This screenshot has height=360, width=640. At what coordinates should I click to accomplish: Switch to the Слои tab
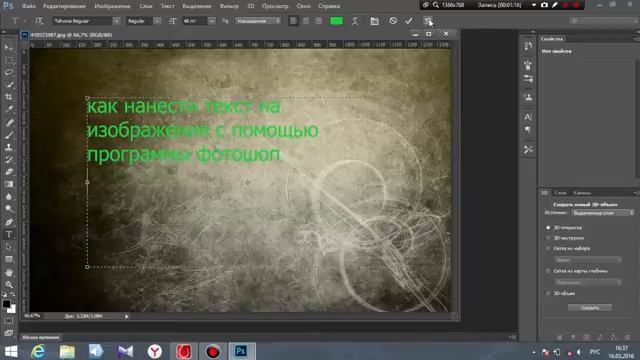(560, 193)
